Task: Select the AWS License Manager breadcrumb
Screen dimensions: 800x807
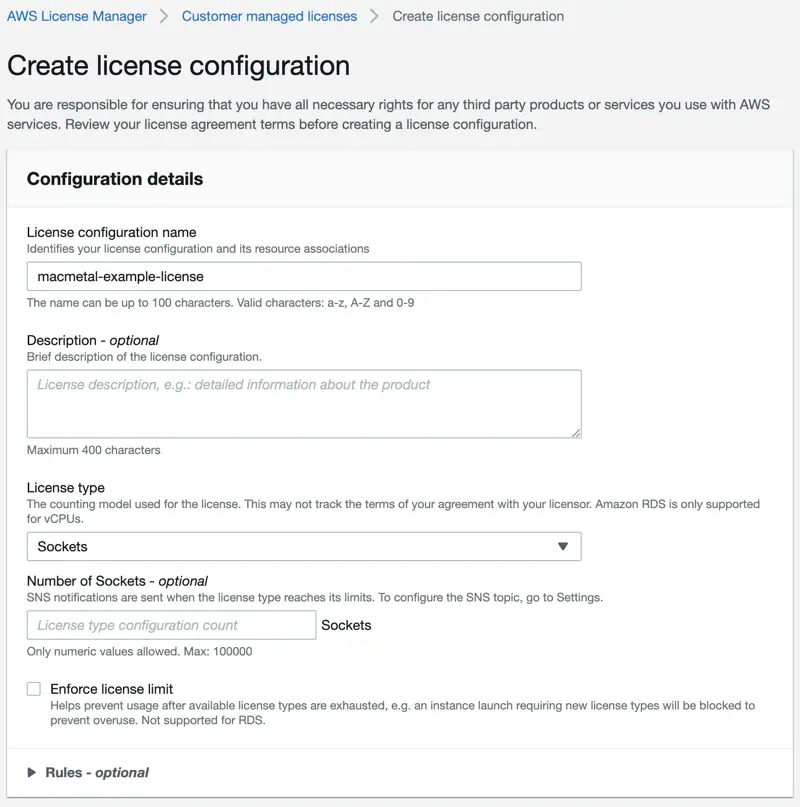Action: tap(76, 16)
